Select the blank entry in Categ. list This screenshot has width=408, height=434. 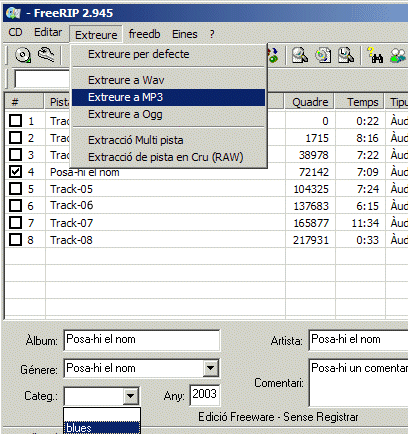102,415
